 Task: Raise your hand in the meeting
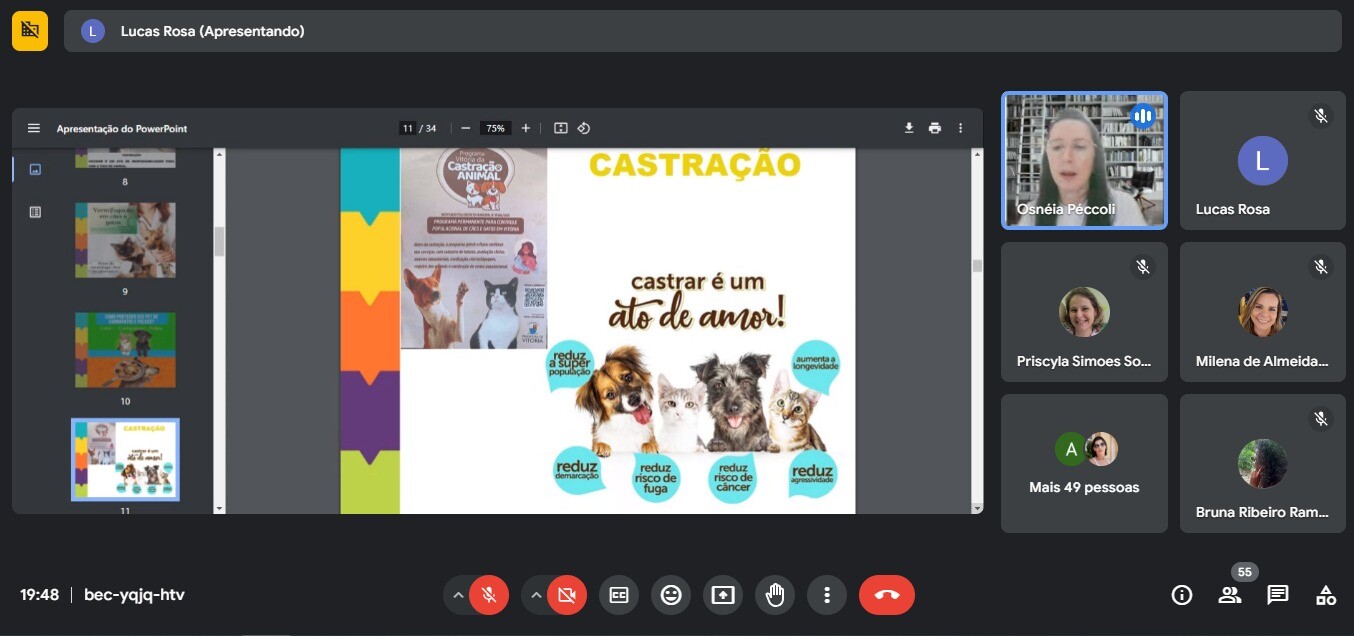775,595
